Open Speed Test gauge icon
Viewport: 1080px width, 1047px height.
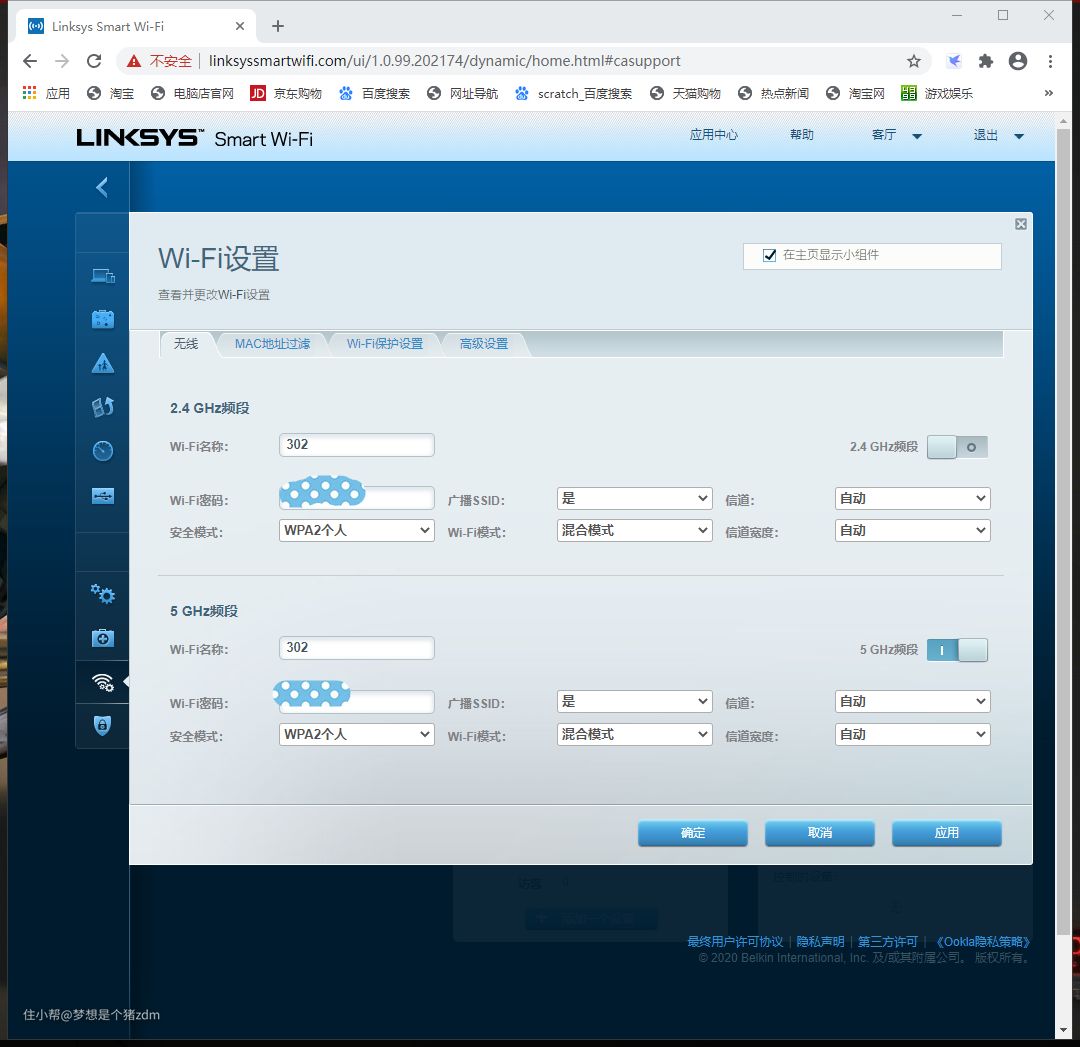point(103,451)
